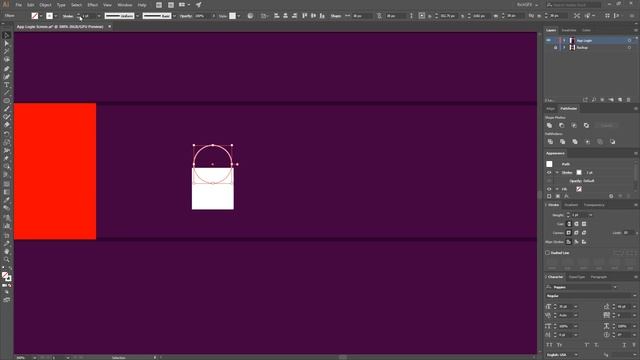Toggle lock on the Backup layer
This screenshot has width=640, height=360.
tap(556, 48)
